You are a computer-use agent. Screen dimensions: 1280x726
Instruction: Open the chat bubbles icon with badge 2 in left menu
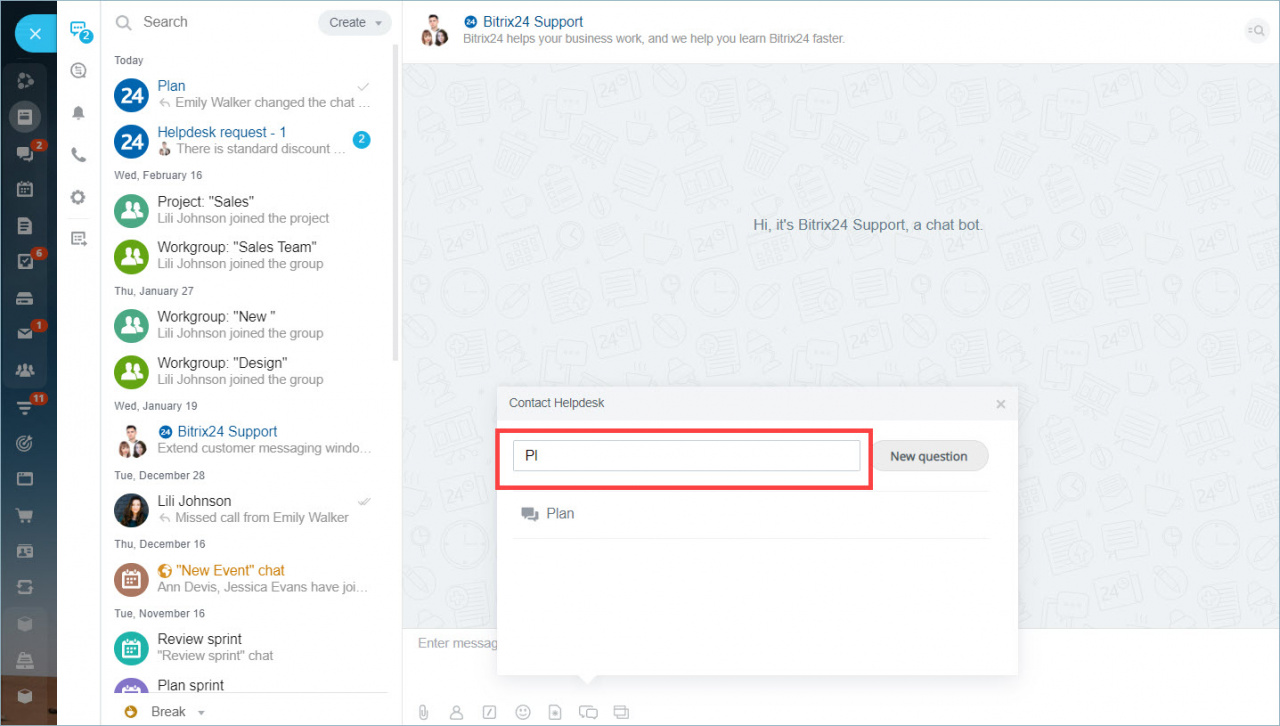point(26,153)
